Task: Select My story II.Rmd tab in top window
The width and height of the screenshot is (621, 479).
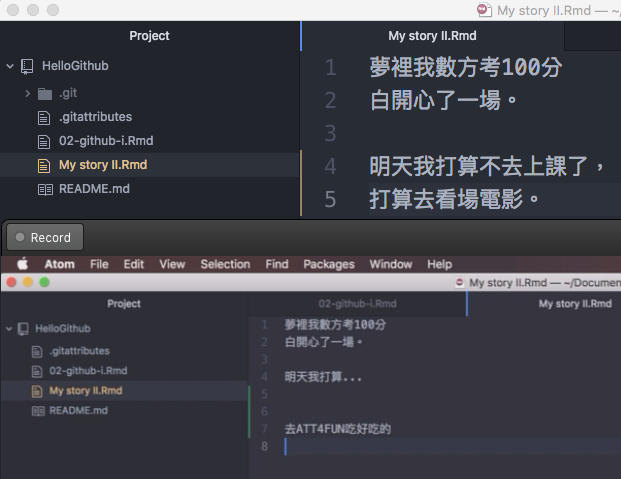Action: click(432, 36)
